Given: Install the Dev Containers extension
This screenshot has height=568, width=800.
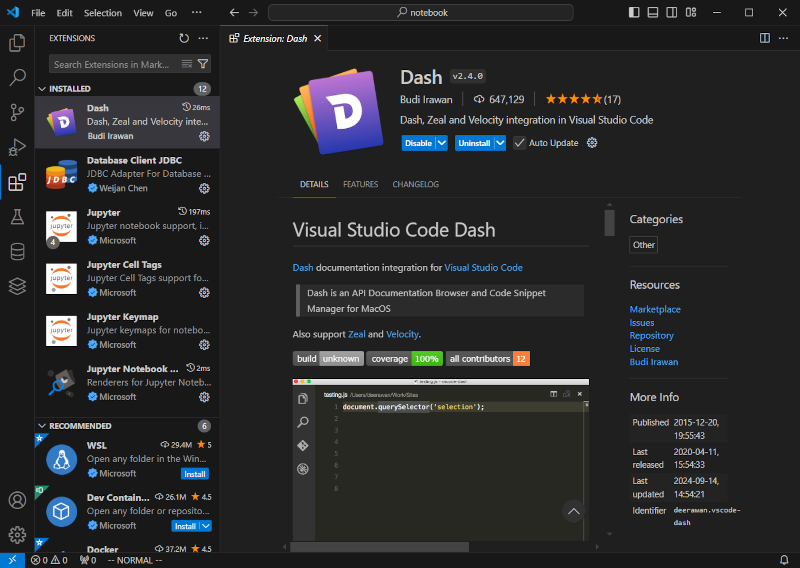Looking at the screenshot, I should point(185,526).
